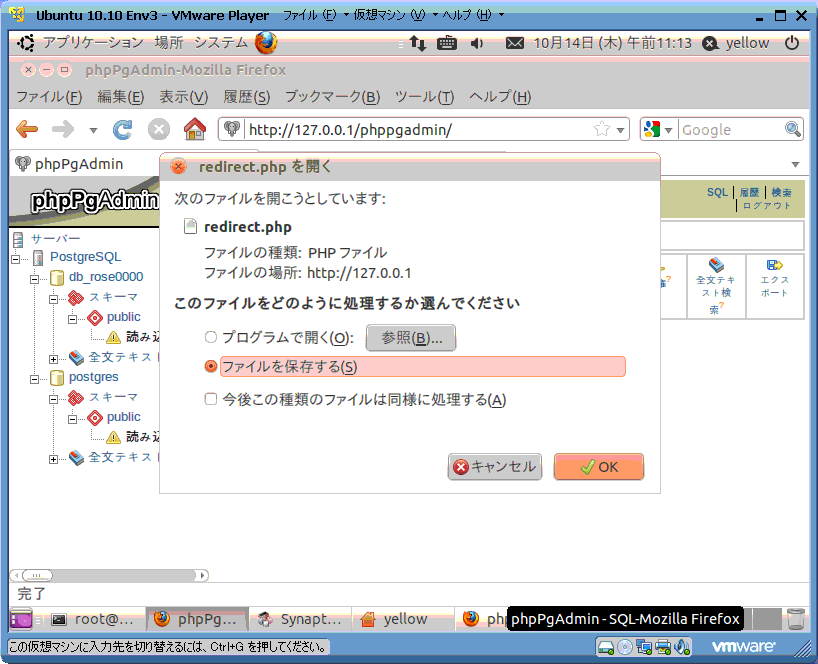The height and width of the screenshot is (664, 818).
Task: Click into the Google search field
Action: click(730, 129)
